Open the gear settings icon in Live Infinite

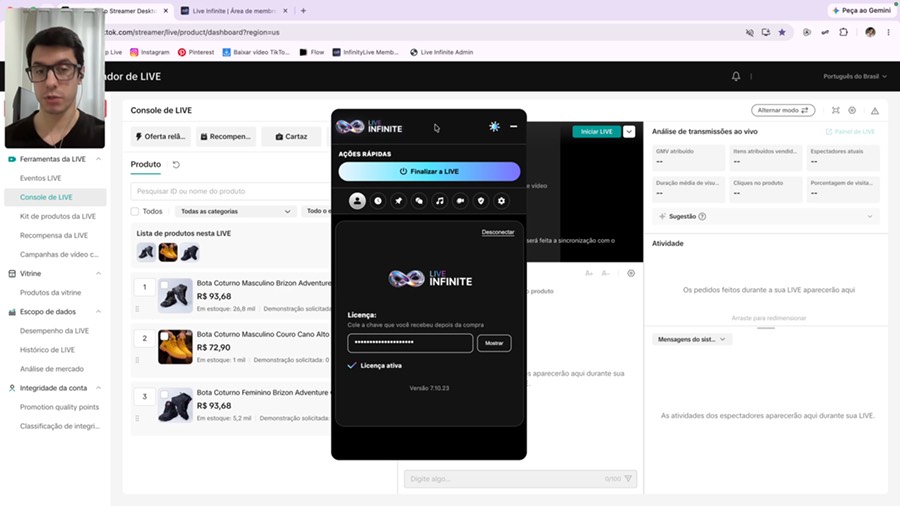pos(502,201)
